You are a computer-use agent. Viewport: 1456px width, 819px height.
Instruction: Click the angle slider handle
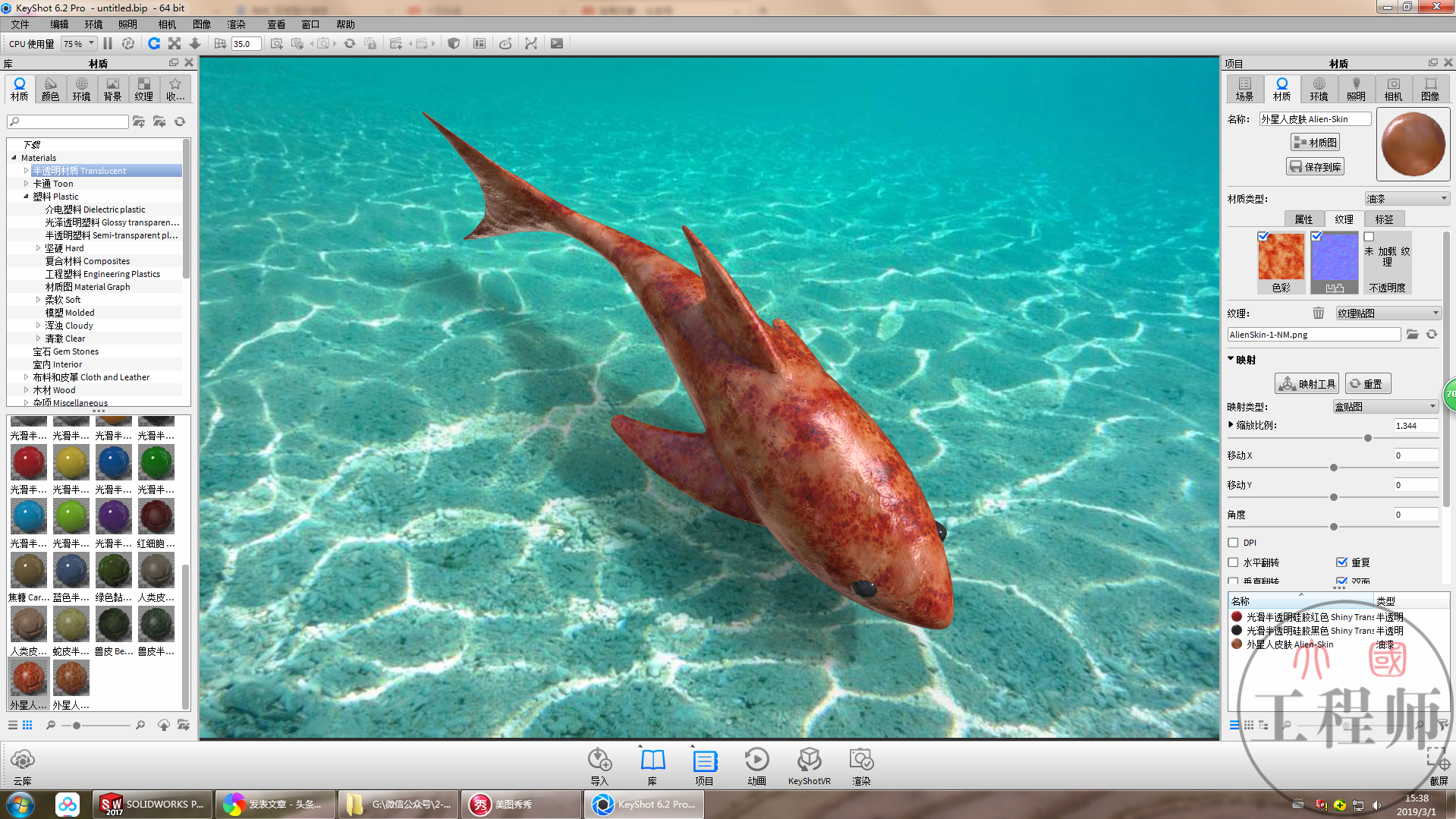(x=1334, y=527)
